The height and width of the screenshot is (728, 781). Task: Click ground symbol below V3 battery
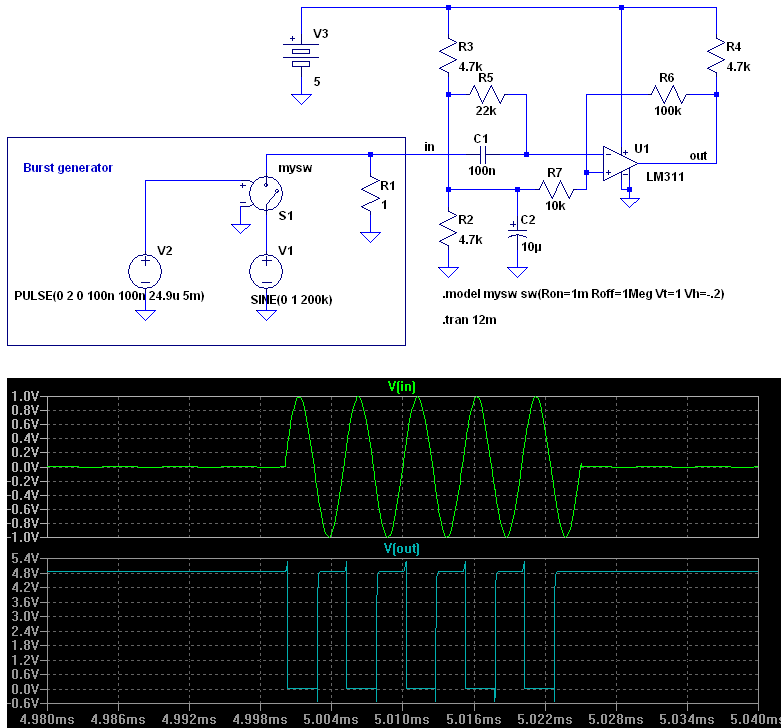301,99
